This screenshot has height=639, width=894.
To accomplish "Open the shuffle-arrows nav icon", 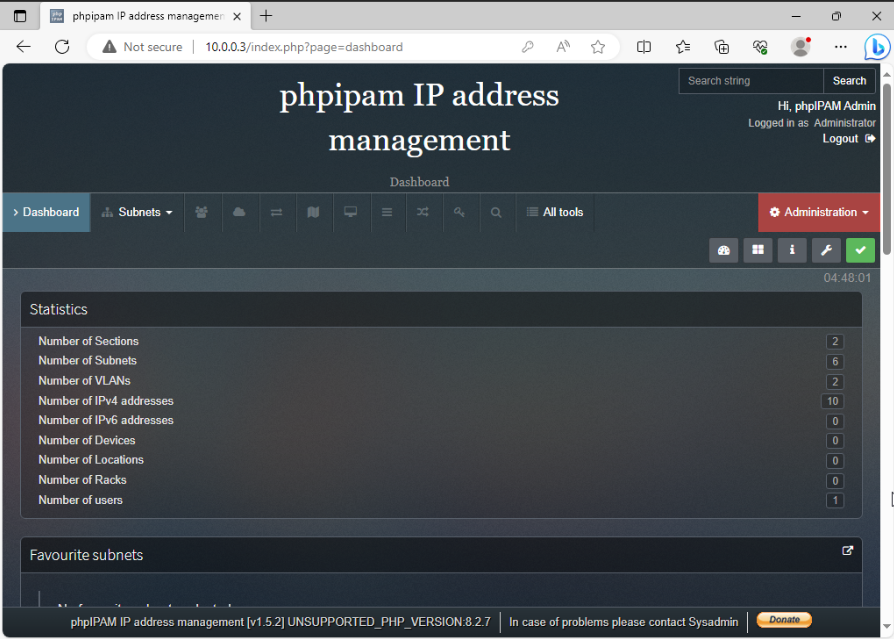I will coord(422,212).
